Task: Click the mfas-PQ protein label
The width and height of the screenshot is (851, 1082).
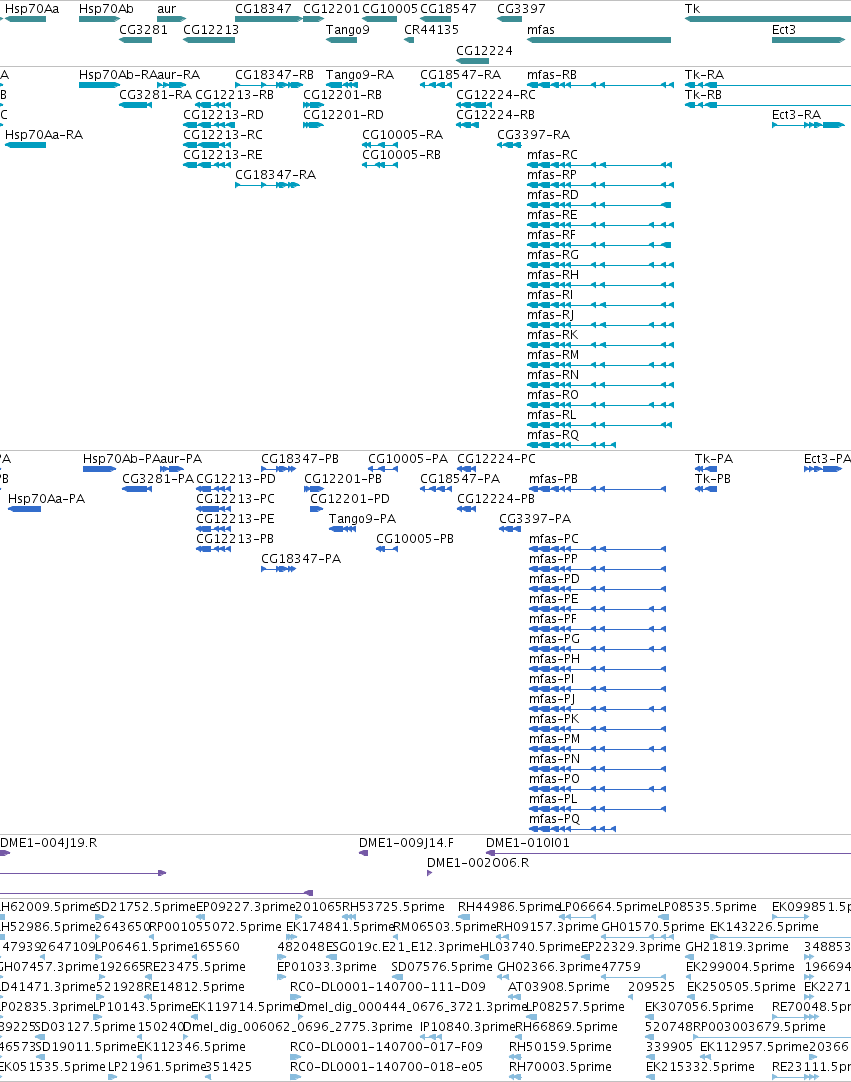Action: coord(554,819)
